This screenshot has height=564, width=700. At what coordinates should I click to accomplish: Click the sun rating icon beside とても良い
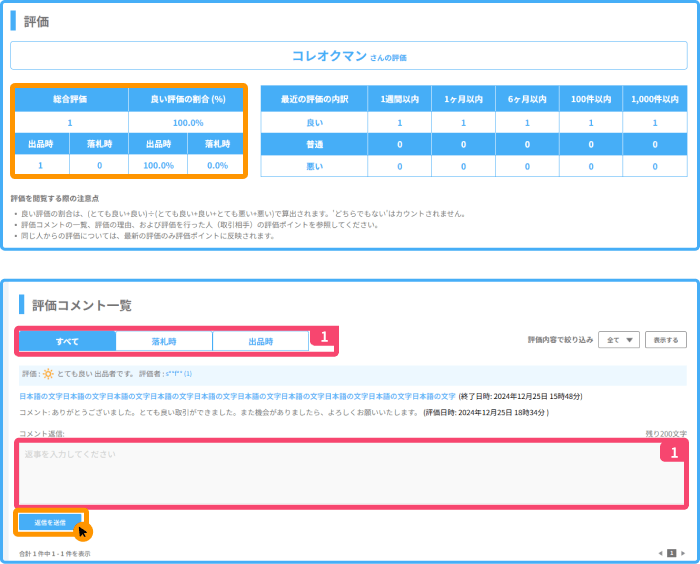[x=48, y=374]
